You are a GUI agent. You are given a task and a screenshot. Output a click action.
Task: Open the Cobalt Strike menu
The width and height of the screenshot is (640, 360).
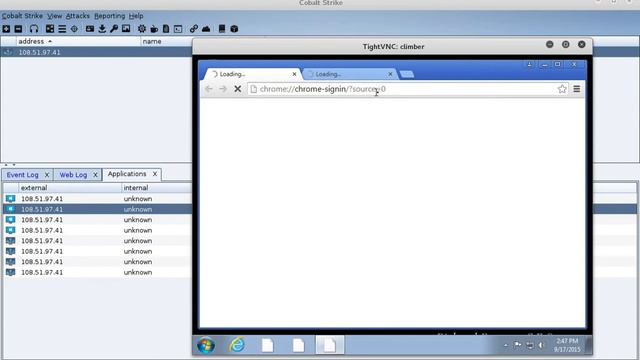point(22,16)
